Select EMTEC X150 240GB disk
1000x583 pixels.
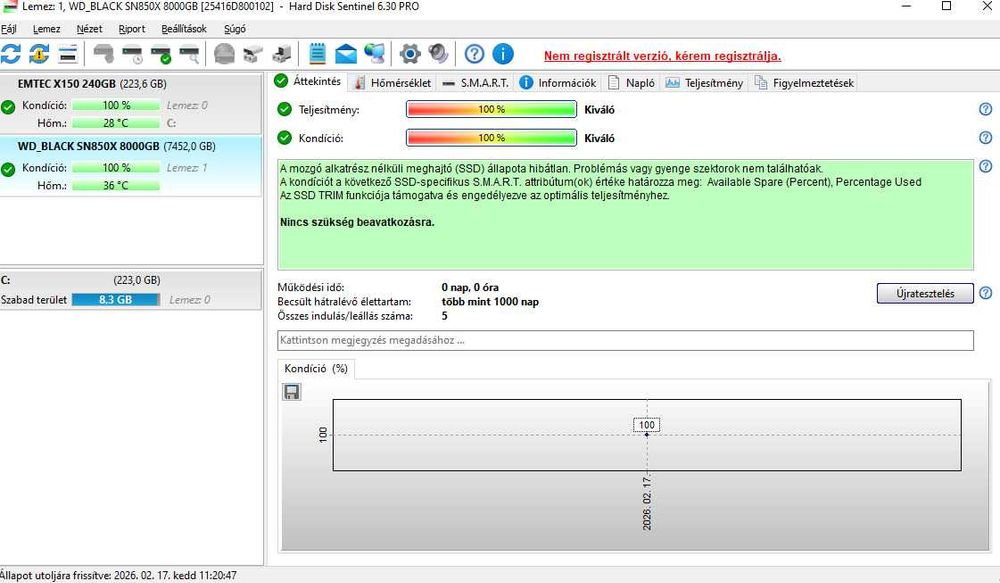point(131,104)
